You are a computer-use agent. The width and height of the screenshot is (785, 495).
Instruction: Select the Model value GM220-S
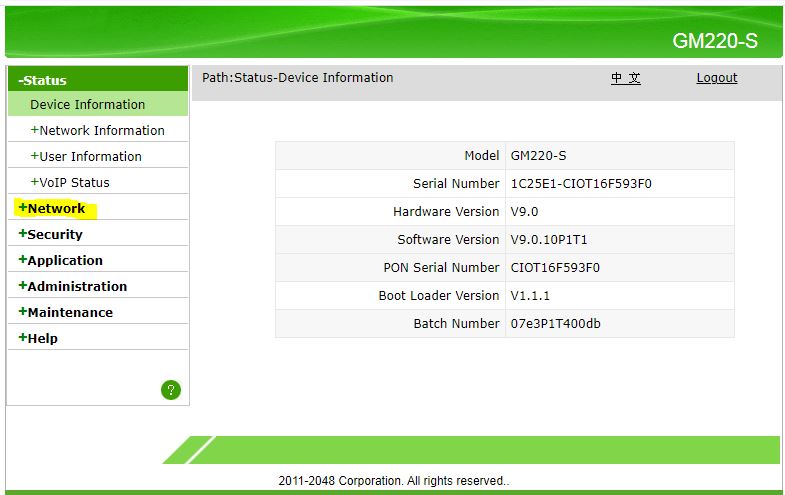click(x=538, y=156)
